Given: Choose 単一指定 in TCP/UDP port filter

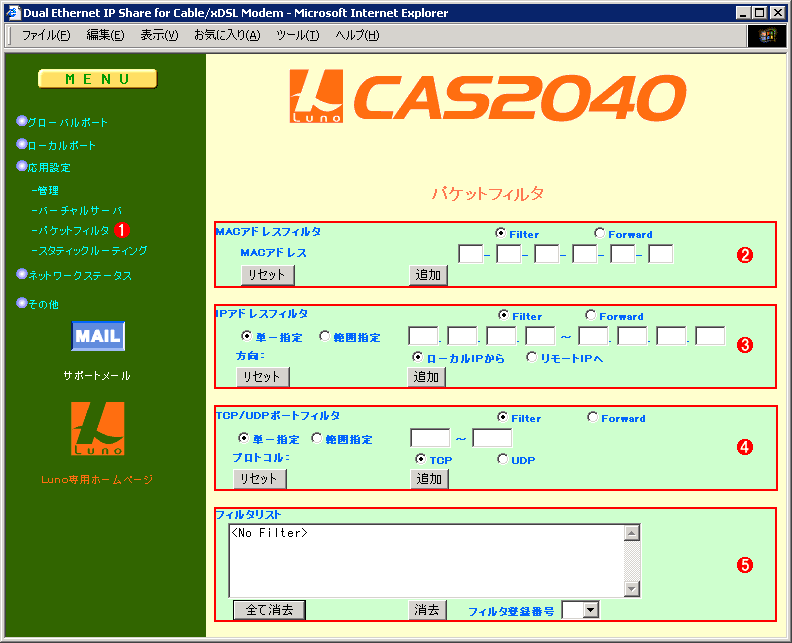Looking at the screenshot, I should (x=243, y=438).
